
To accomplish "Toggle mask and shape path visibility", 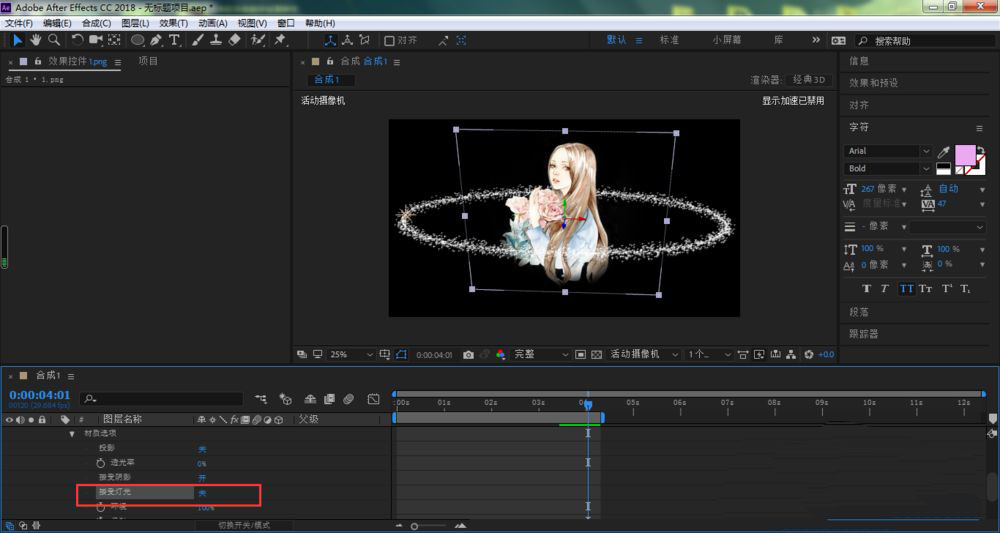I will point(401,354).
